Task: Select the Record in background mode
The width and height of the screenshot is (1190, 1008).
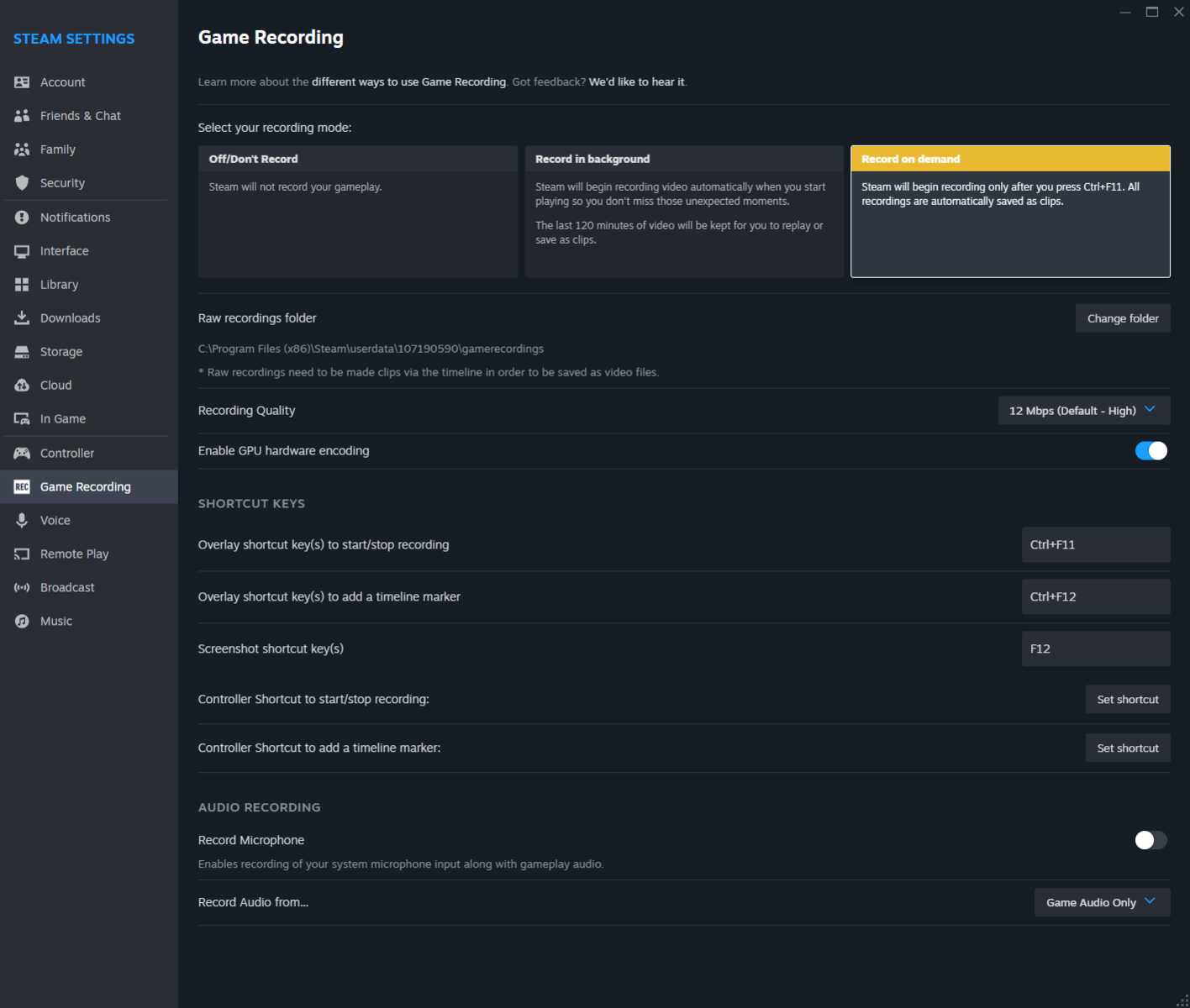Action: [x=683, y=210]
